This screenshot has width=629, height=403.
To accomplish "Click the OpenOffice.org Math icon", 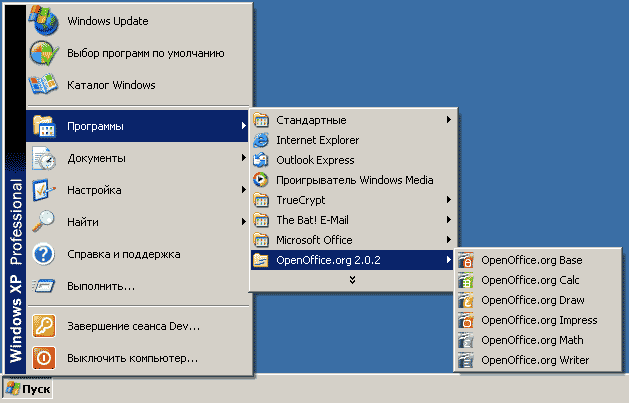I will pos(466,340).
